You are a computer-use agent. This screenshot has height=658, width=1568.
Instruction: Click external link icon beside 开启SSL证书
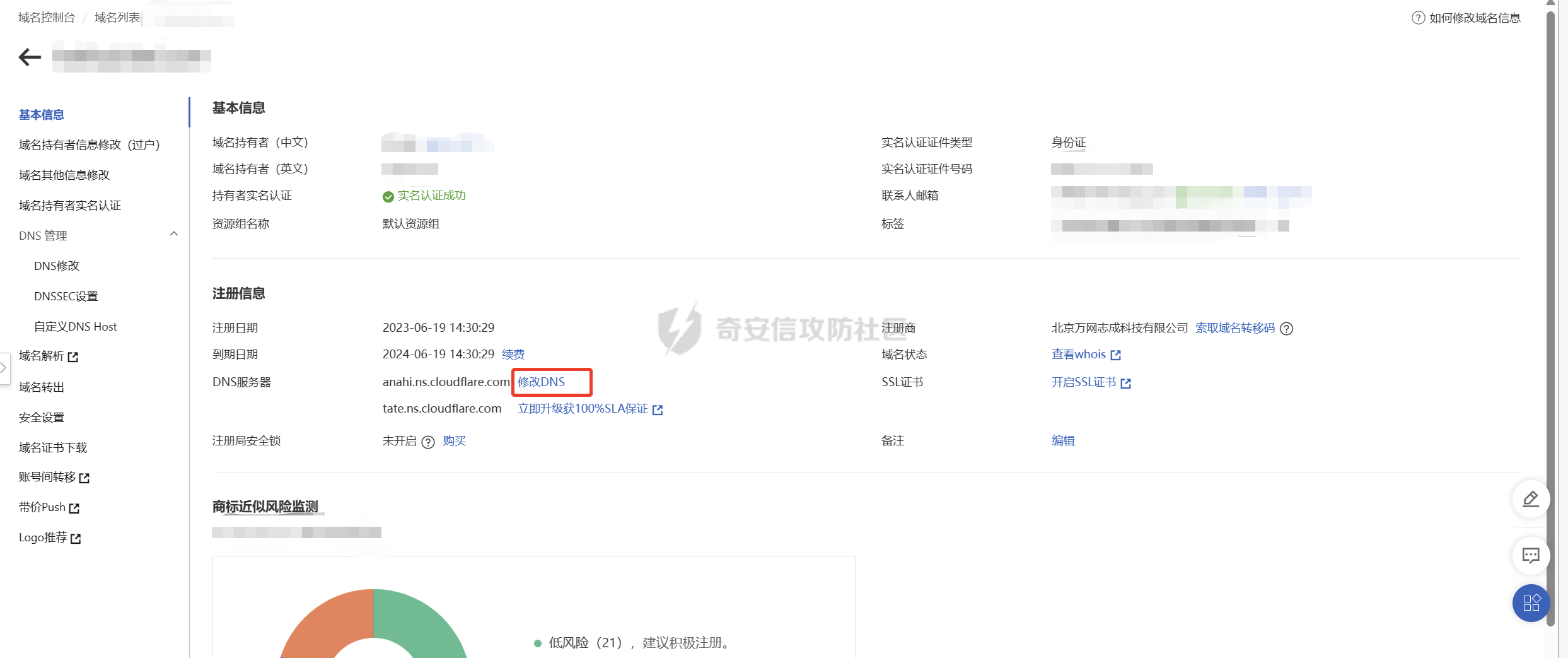(x=1126, y=383)
